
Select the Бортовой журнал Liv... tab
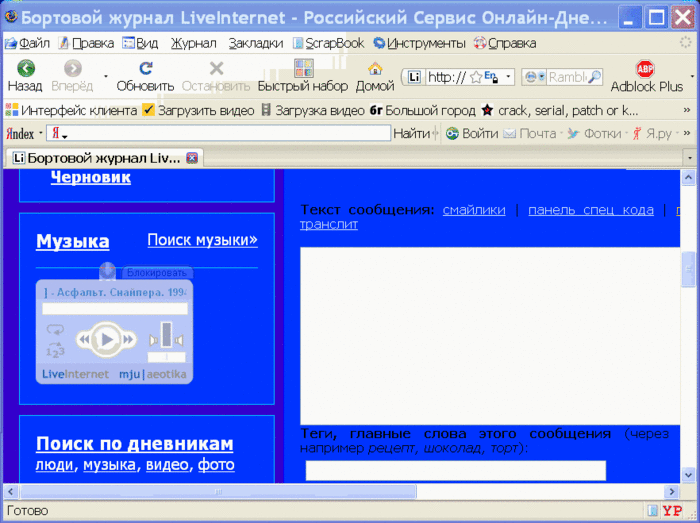(x=104, y=158)
